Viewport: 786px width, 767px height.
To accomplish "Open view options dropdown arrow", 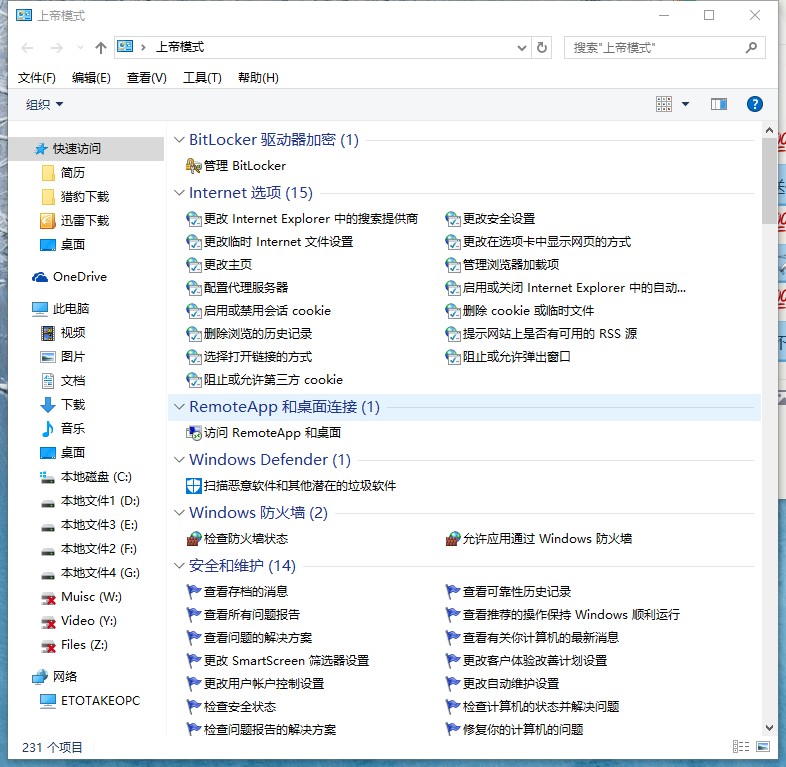I will [x=685, y=104].
